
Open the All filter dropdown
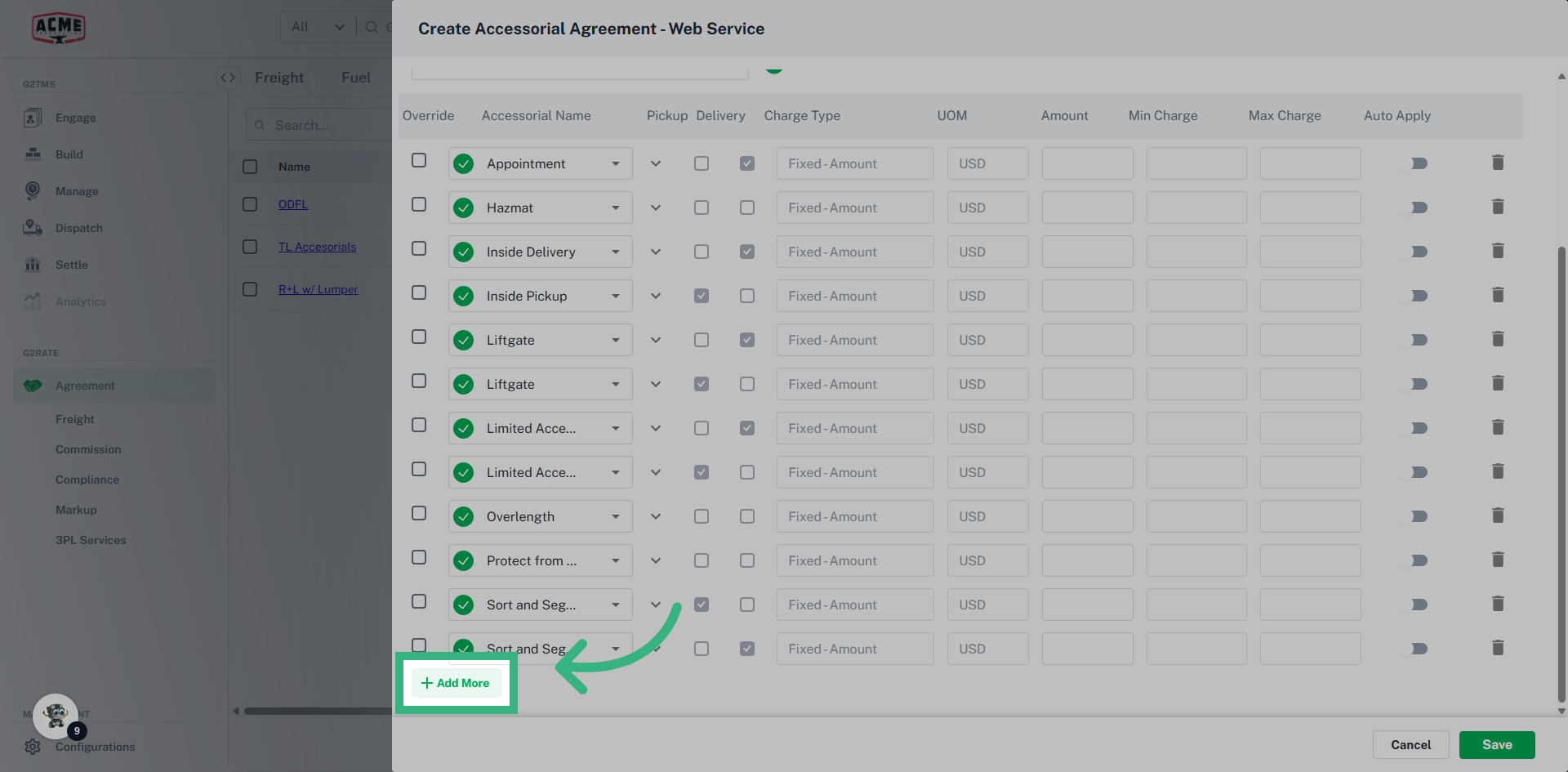(x=317, y=27)
